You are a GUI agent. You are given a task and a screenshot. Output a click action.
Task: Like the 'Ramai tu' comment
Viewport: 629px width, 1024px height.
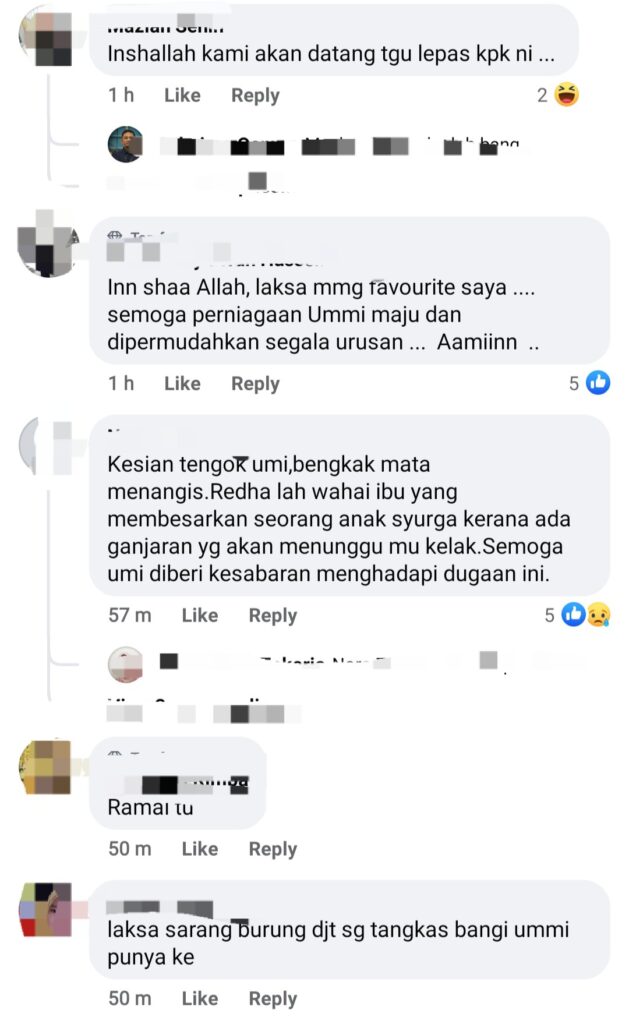coord(200,849)
